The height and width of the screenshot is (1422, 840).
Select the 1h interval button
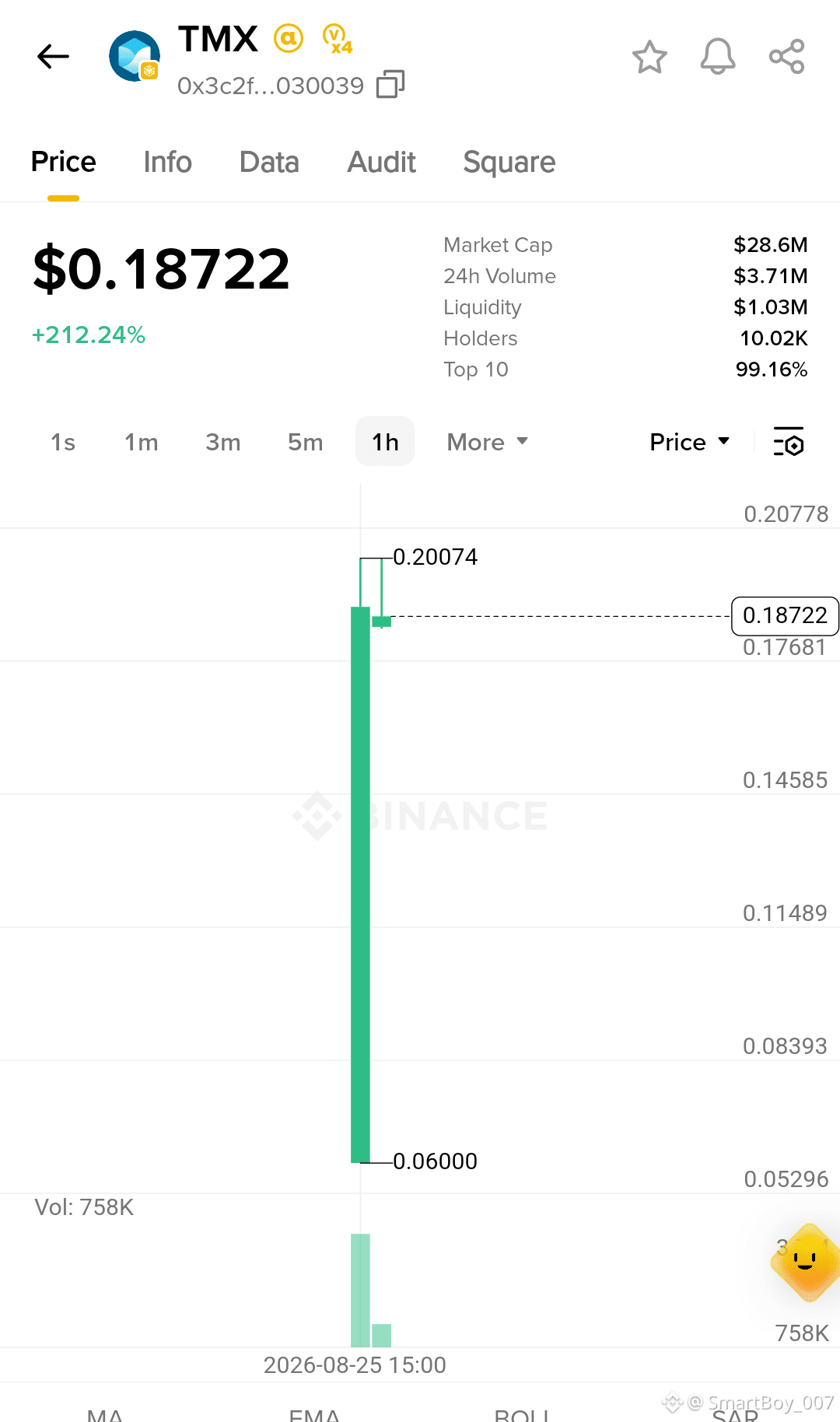pyautogui.click(x=385, y=441)
